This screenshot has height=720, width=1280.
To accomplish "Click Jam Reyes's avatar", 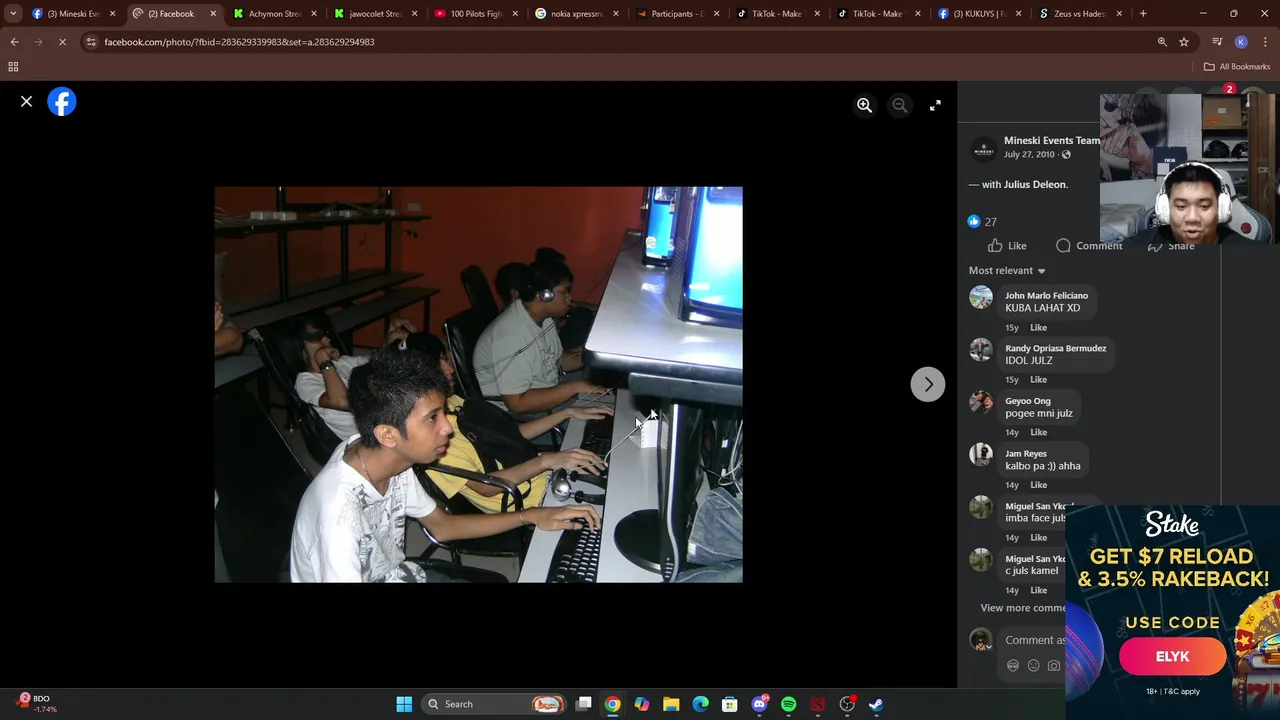I will click(981, 455).
